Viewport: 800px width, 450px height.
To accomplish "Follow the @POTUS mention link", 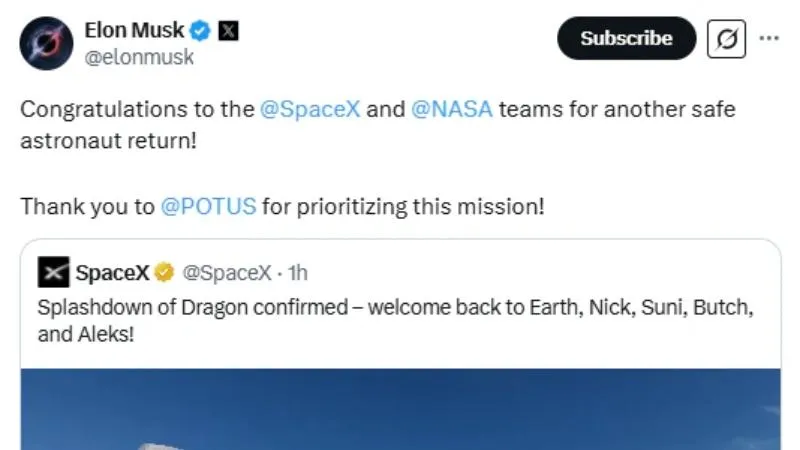I will (x=208, y=207).
